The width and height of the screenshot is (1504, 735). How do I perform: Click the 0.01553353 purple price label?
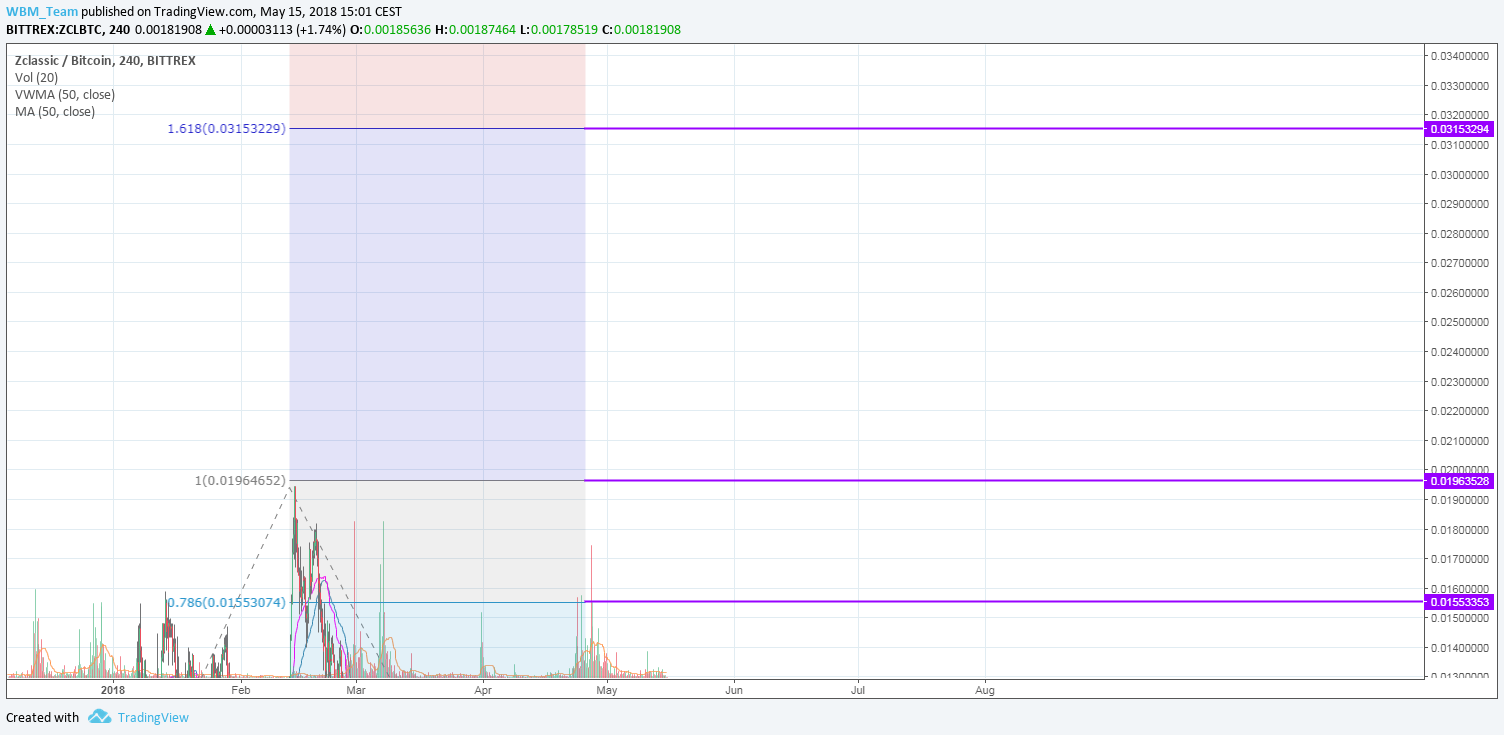tap(1461, 602)
